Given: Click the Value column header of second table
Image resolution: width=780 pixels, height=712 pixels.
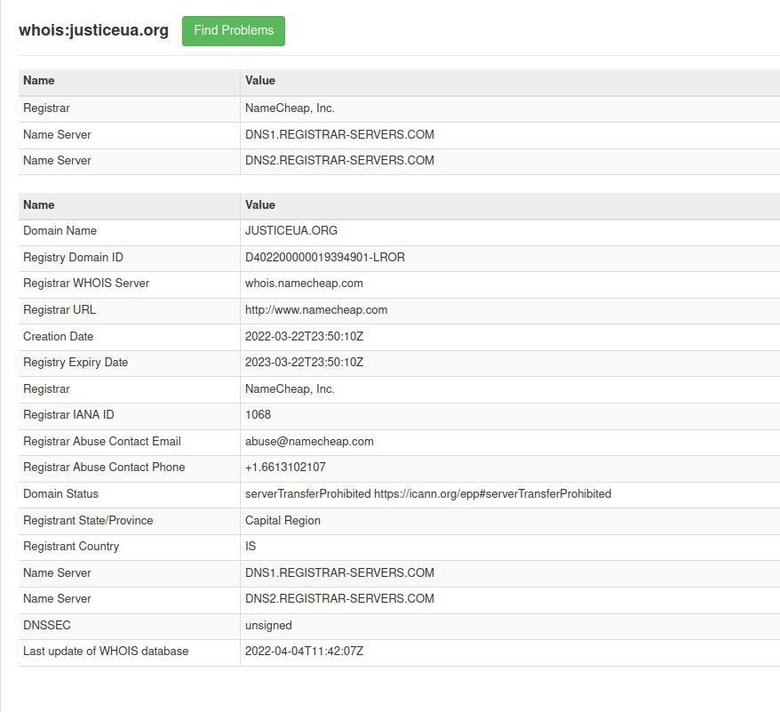Looking at the screenshot, I should click(x=260, y=205).
